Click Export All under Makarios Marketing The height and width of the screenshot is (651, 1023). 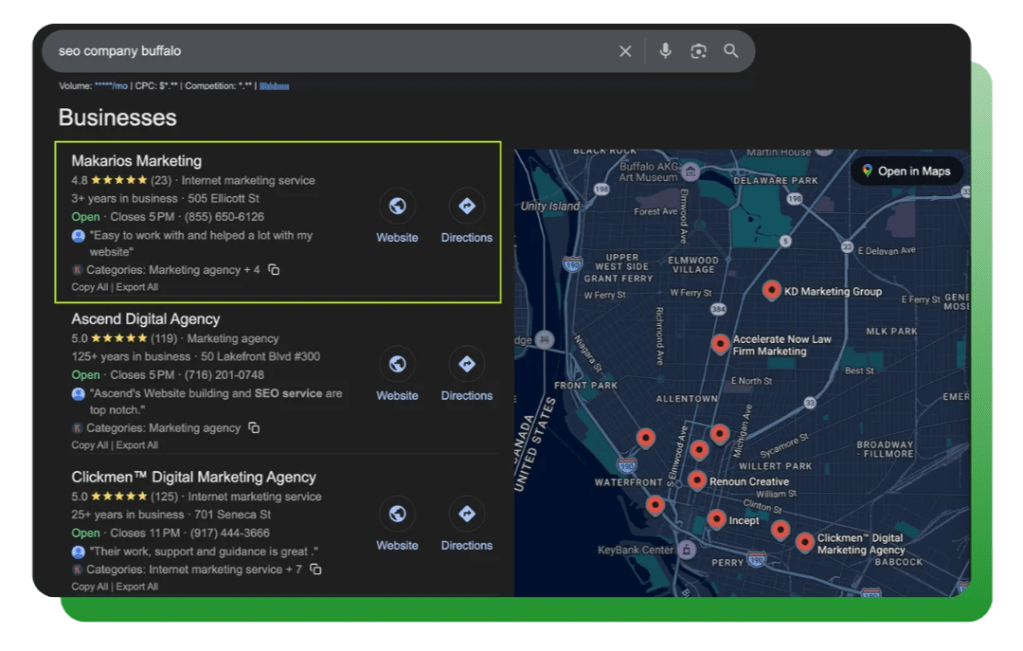[137, 287]
